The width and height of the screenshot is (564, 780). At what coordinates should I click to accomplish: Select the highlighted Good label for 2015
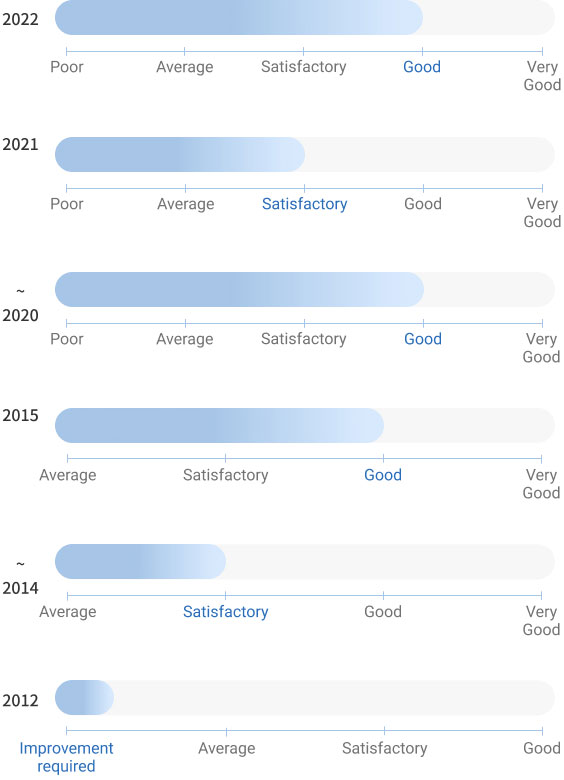pos(383,475)
